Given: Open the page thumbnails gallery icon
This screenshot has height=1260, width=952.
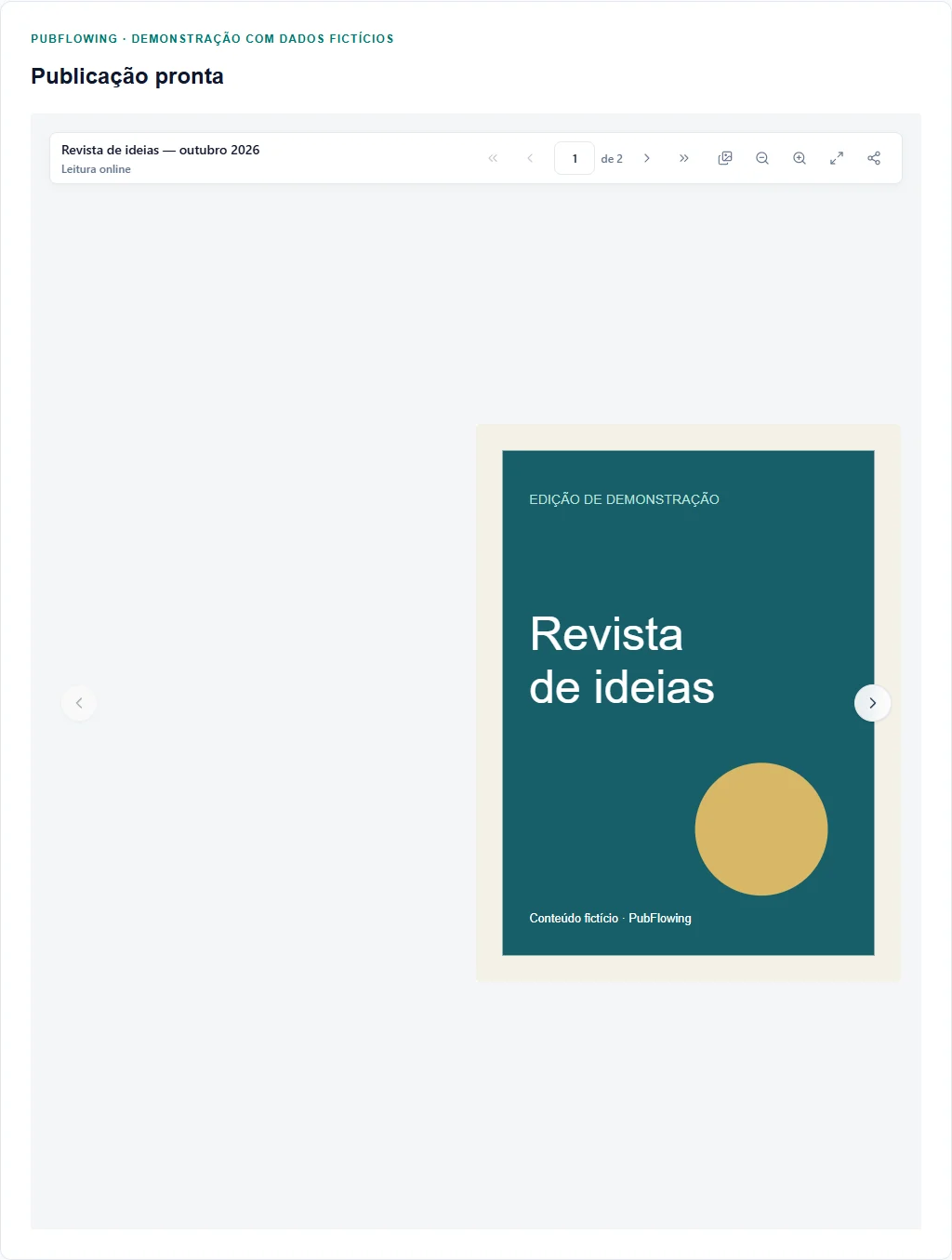Looking at the screenshot, I should [x=725, y=158].
